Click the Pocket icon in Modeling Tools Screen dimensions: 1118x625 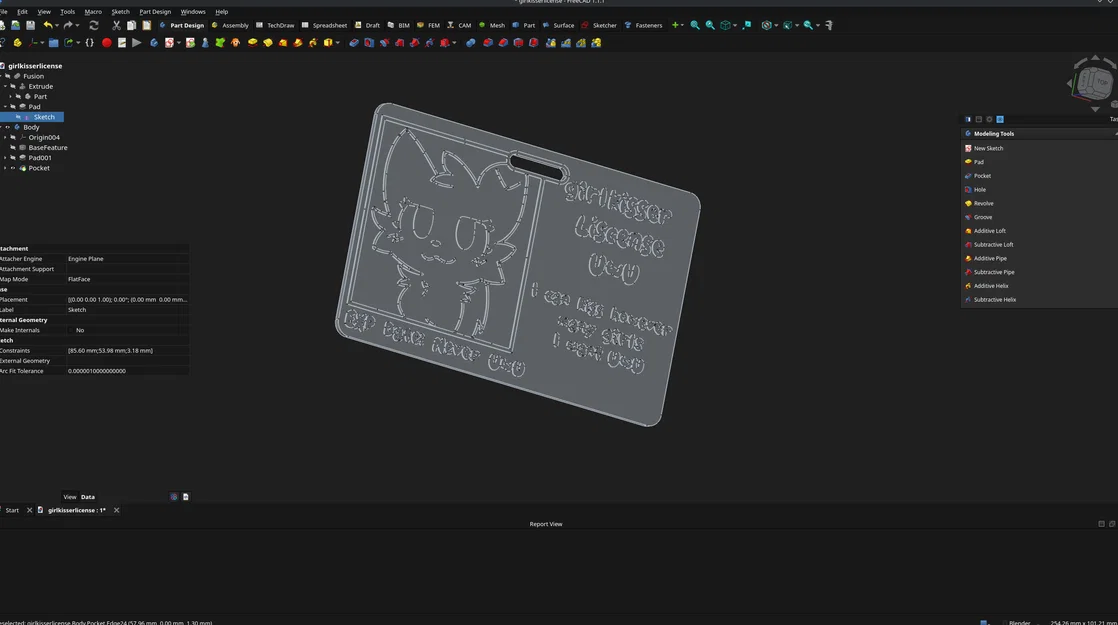click(968, 176)
